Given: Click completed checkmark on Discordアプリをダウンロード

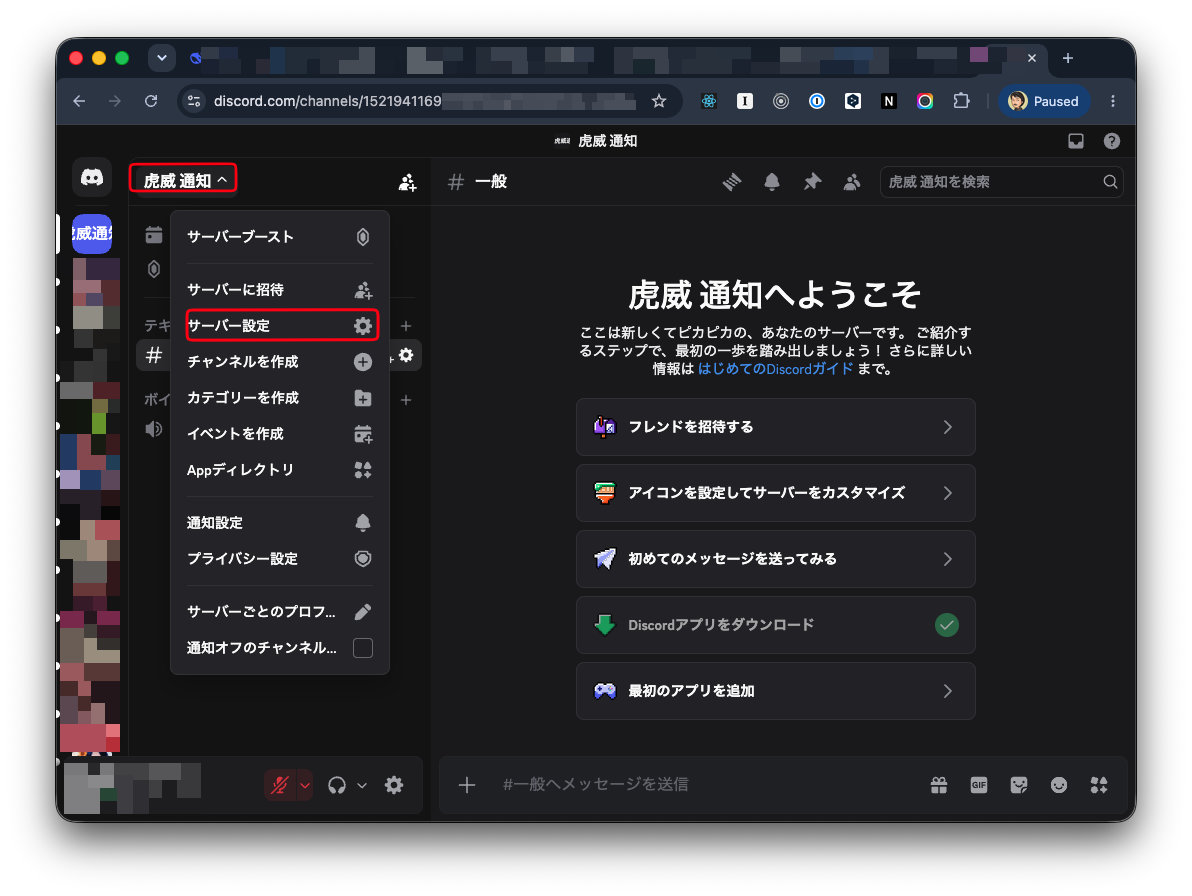Looking at the screenshot, I should point(946,625).
